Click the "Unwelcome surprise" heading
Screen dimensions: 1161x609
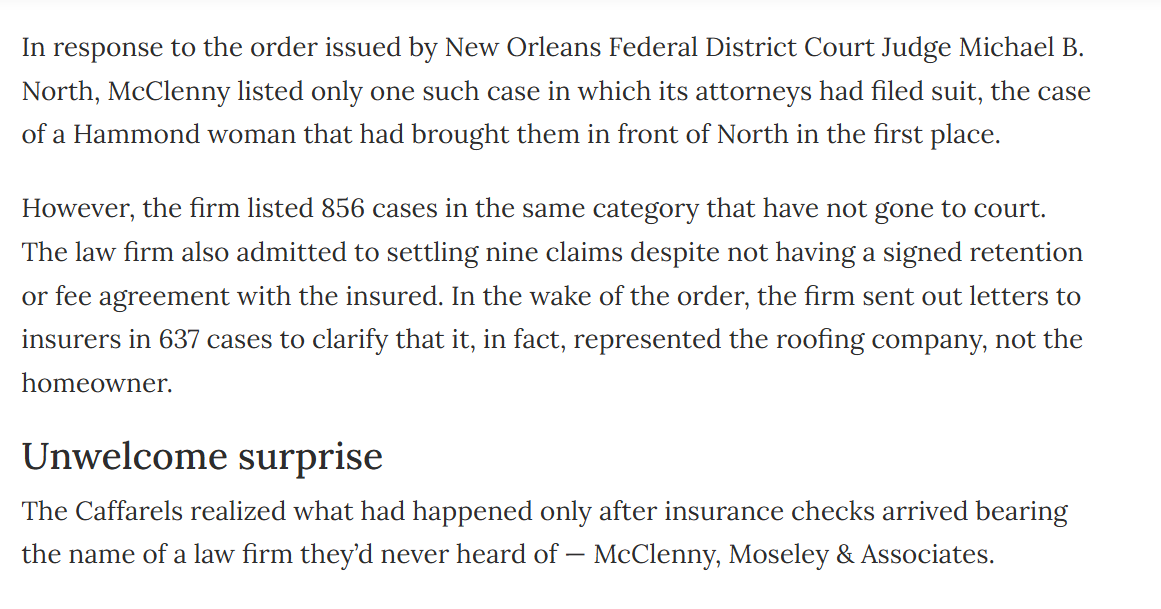point(202,456)
